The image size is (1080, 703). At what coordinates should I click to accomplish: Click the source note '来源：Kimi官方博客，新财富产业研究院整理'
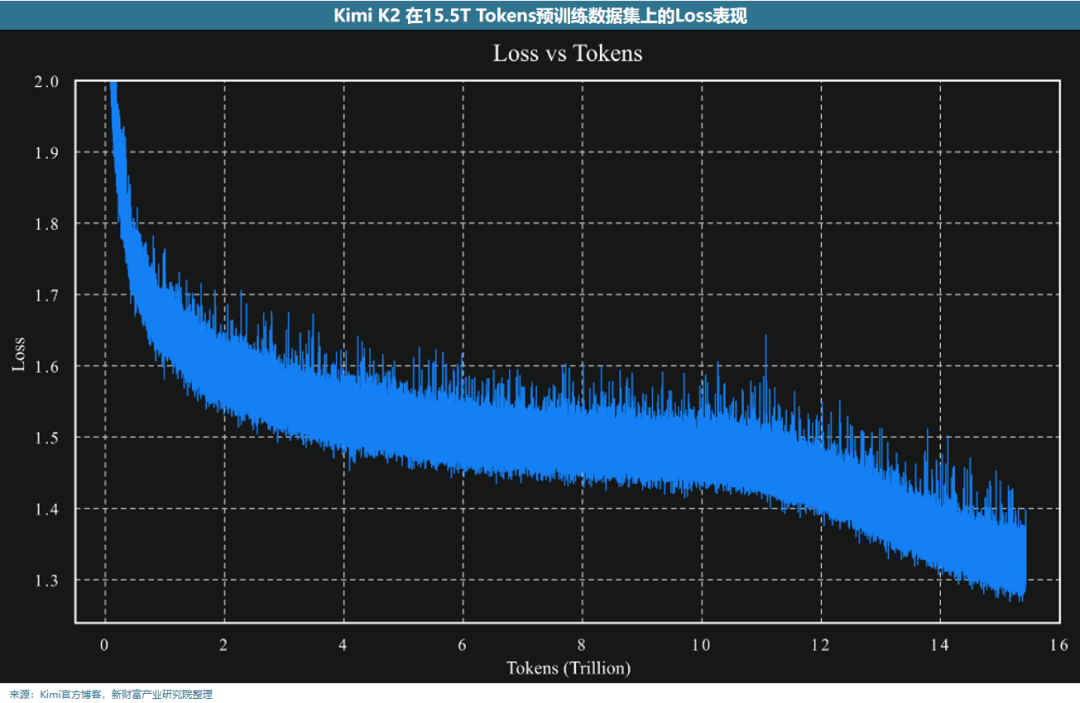coord(111,694)
